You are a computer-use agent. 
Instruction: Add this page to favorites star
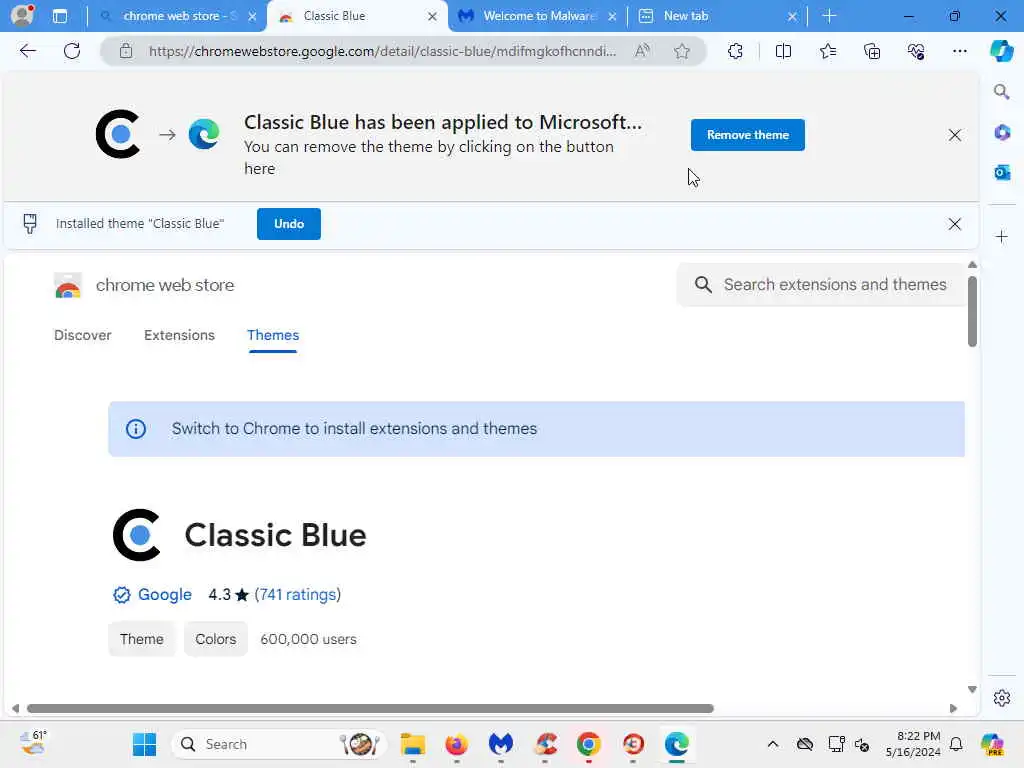click(x=682, y=51)
